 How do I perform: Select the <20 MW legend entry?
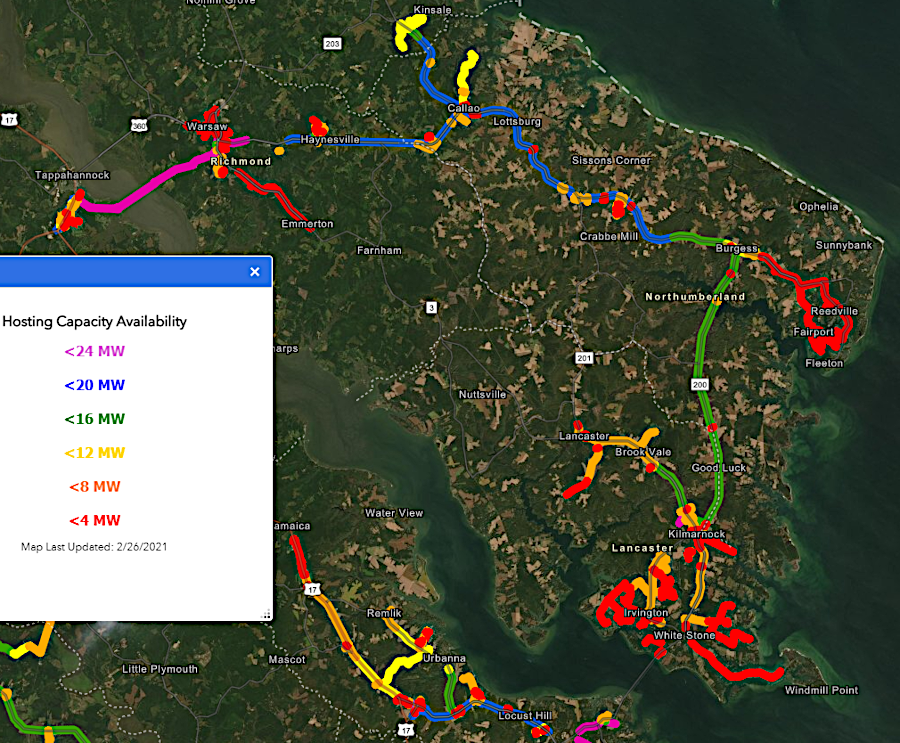95,385
